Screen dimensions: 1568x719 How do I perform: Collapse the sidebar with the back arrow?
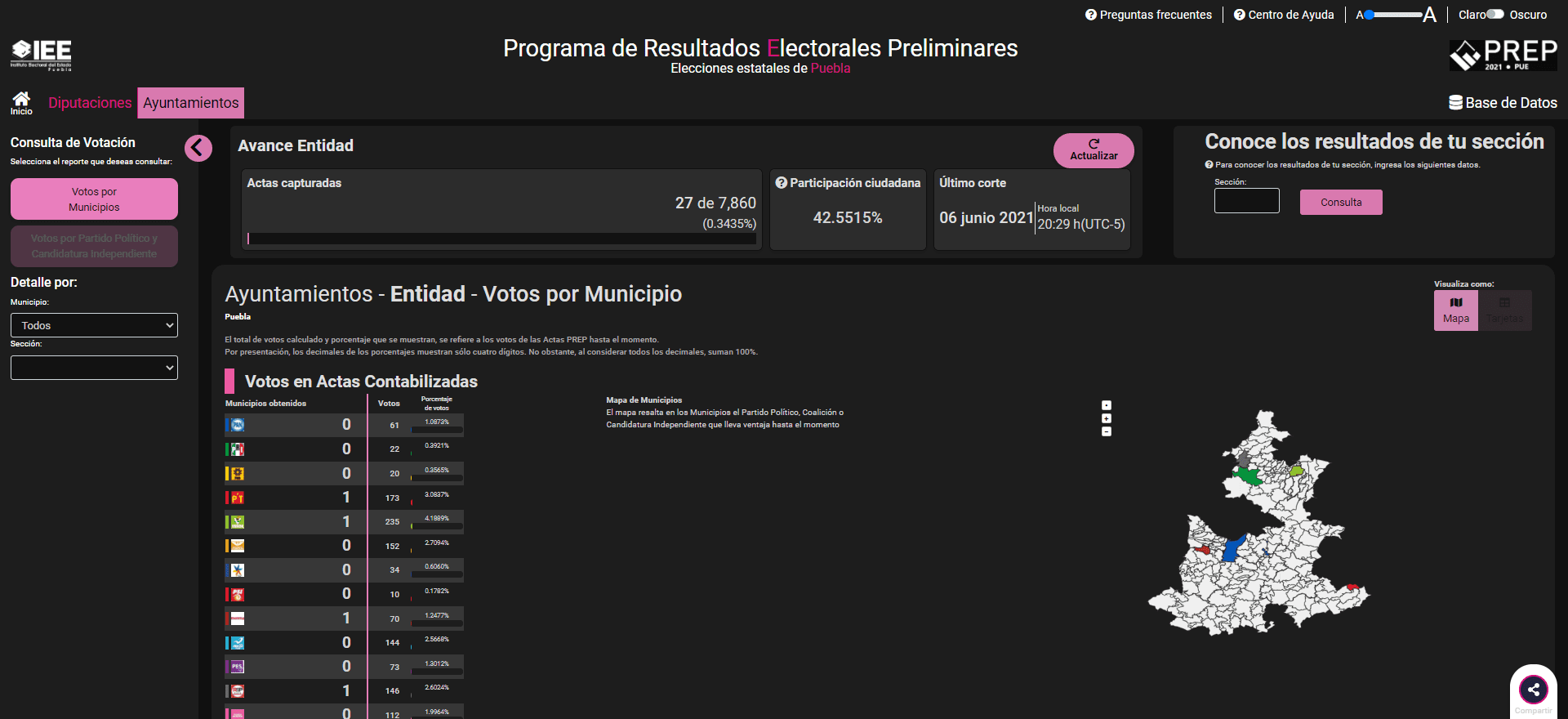click(198, 148)
